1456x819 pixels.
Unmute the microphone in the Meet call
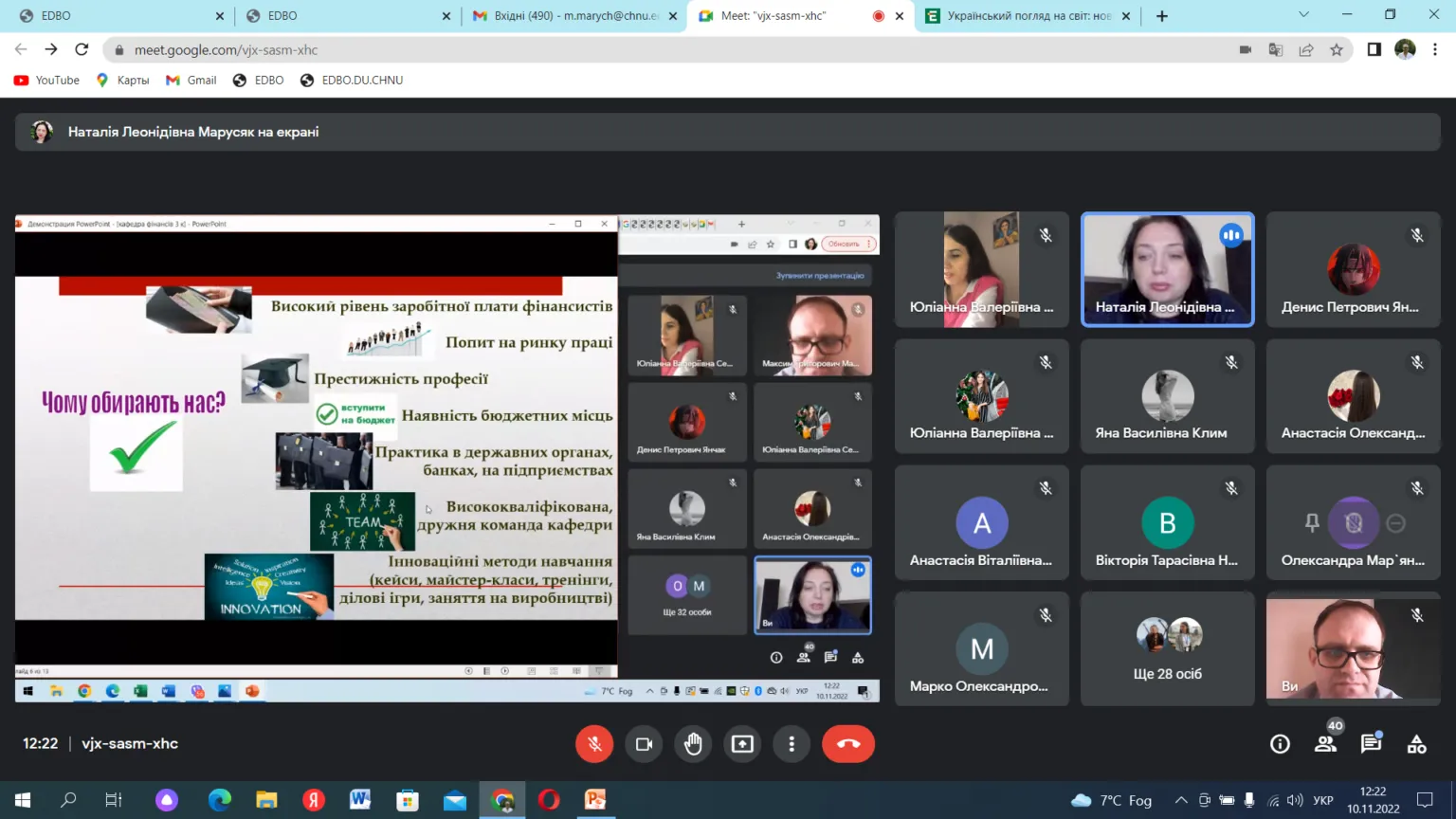point(594,744)
